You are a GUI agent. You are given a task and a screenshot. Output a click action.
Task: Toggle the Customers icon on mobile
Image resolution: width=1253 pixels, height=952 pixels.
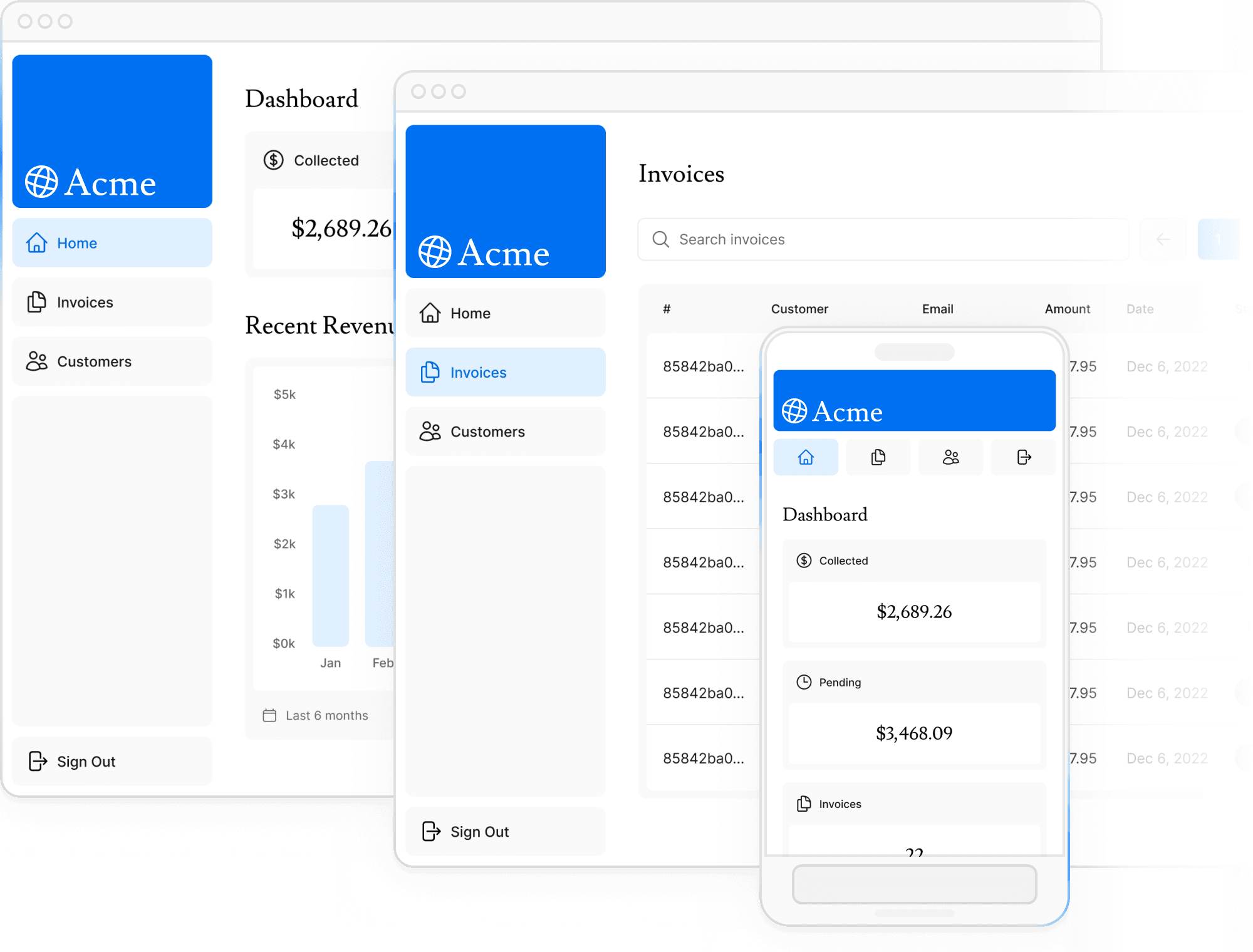pos(950,457)
